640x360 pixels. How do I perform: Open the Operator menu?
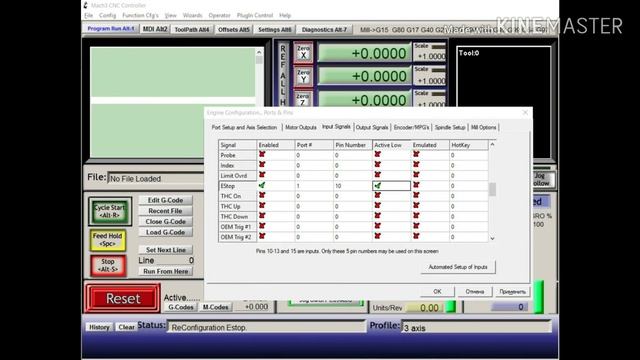[220, 15]
